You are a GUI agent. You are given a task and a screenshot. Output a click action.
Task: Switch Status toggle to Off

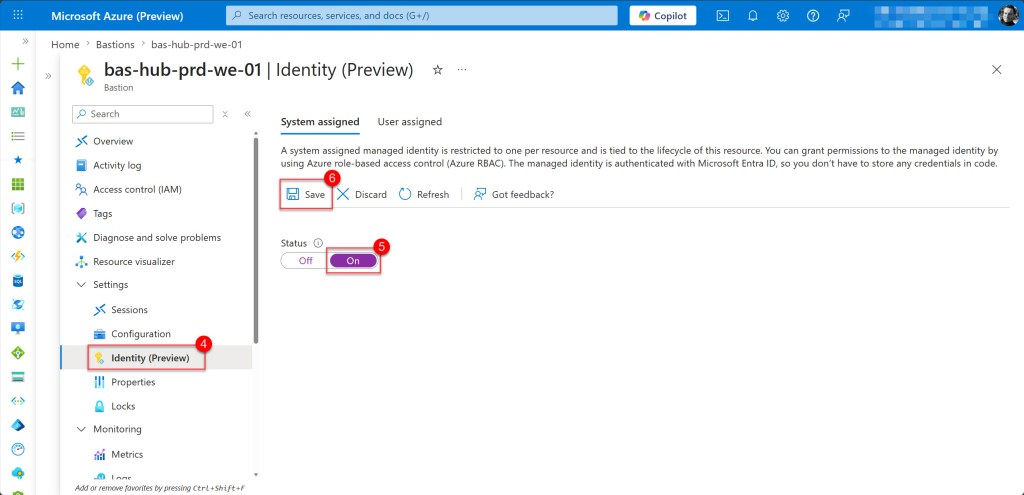305,260
